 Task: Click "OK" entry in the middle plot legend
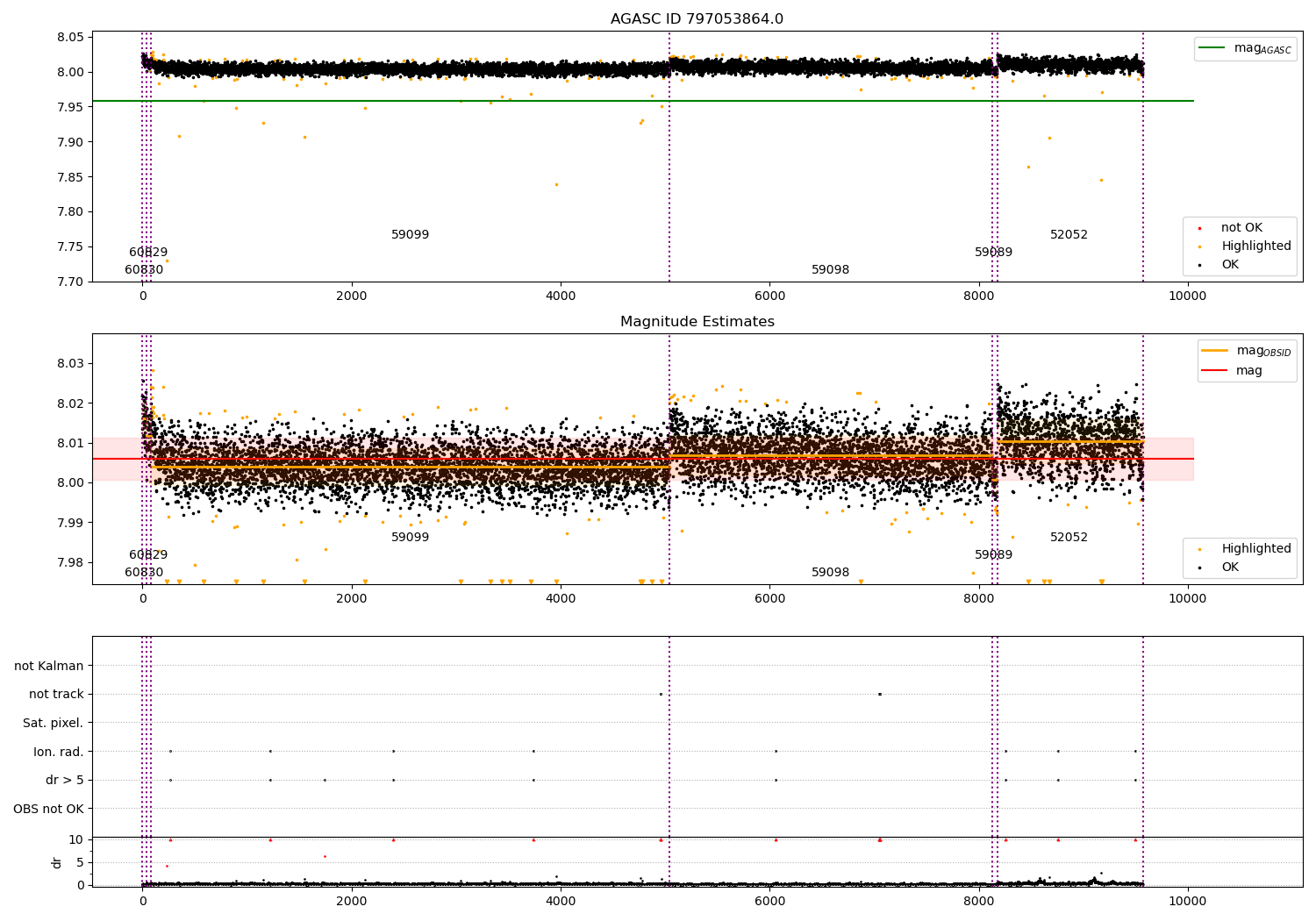point(1230,568)
